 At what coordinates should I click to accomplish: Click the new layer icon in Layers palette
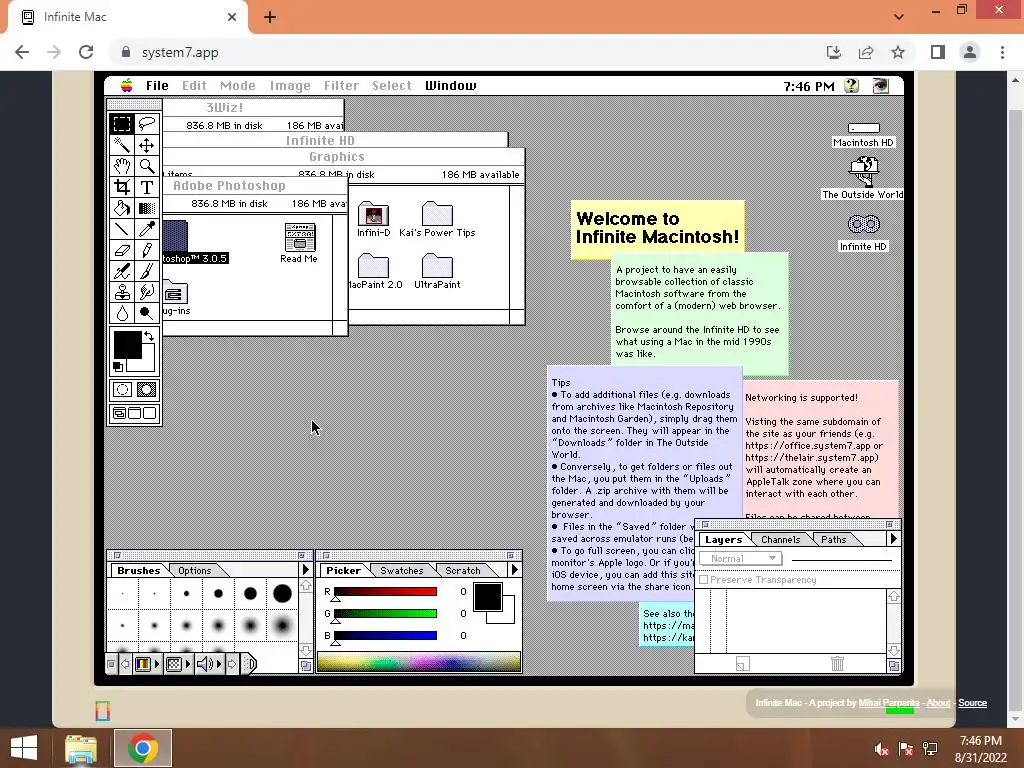[x=743, y=664]
